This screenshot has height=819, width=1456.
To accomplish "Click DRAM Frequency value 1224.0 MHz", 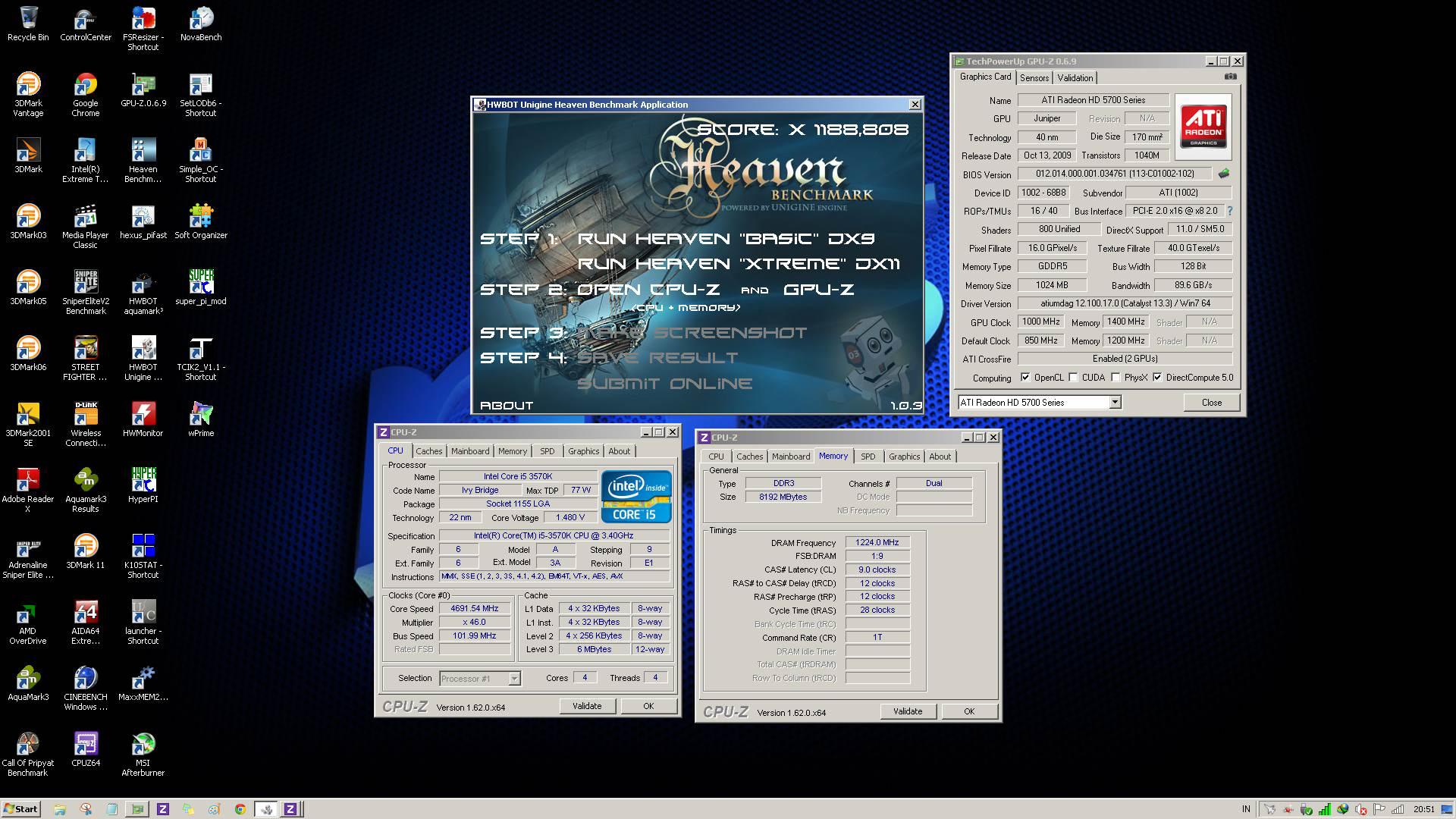I will click(x=877, y=543).
